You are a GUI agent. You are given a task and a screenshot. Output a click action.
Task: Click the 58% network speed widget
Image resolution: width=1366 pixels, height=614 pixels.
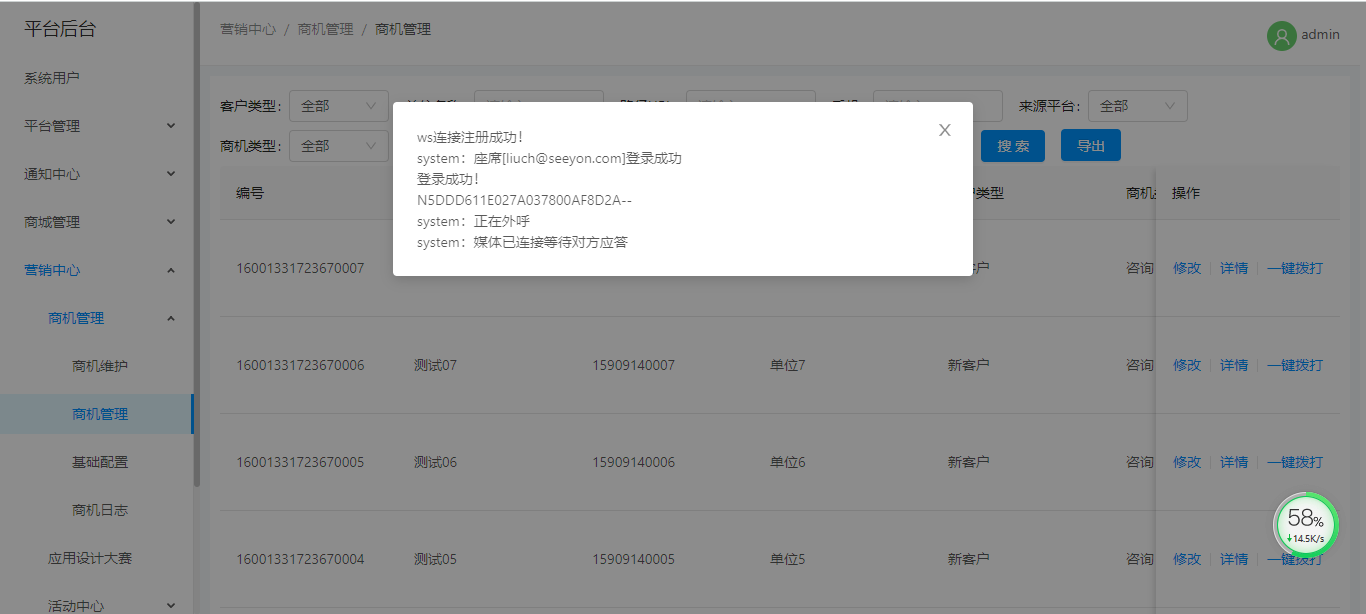(x=1305, y=525)
